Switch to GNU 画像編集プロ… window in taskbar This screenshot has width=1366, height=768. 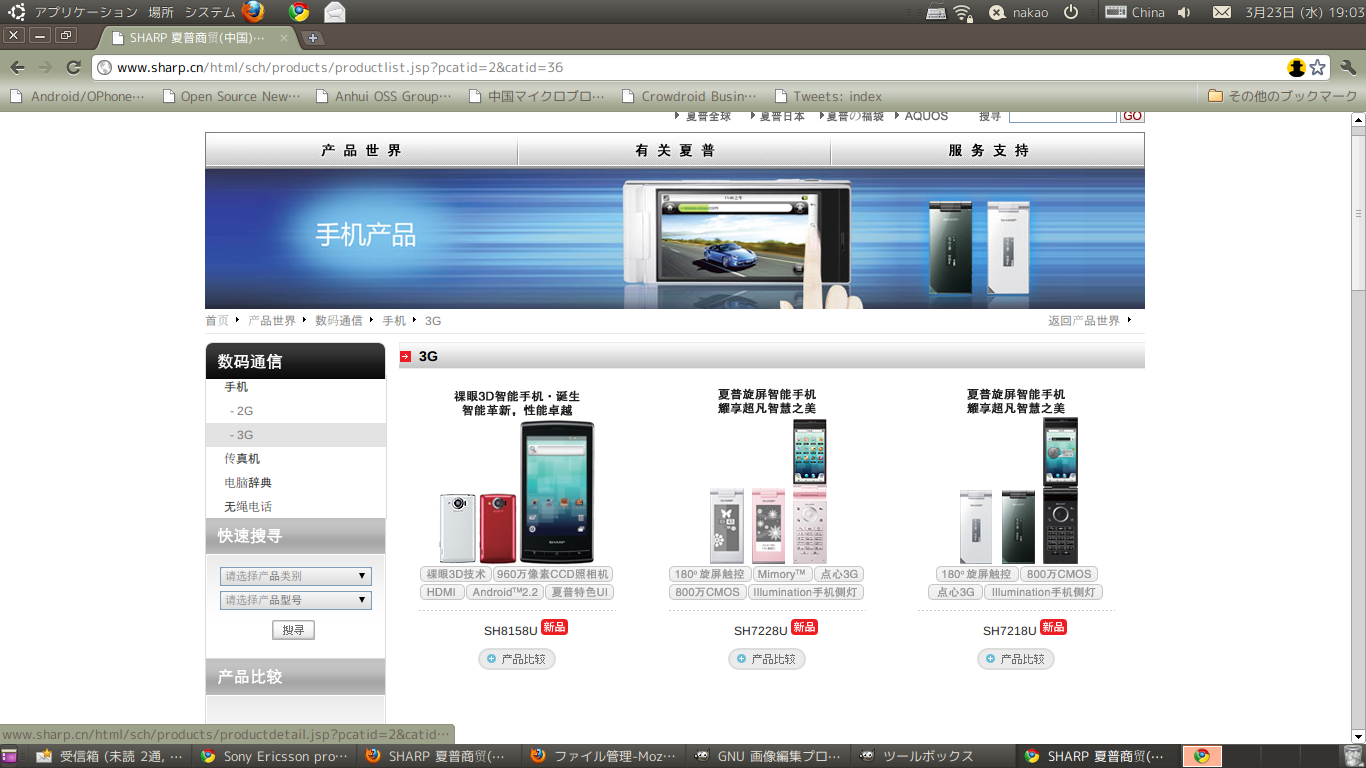click(768, 756)
